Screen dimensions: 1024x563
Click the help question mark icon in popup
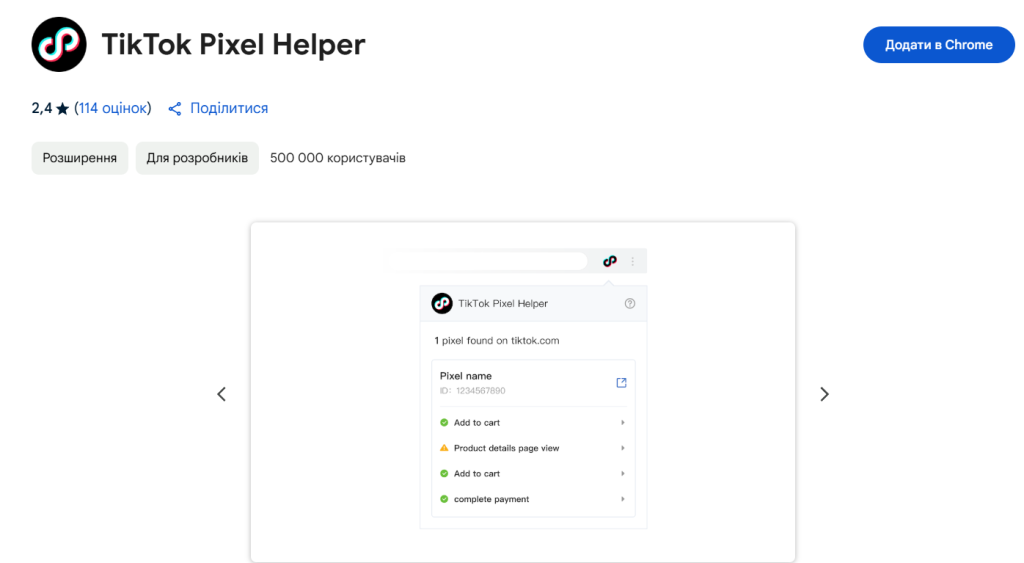click(x=630, y=303)
